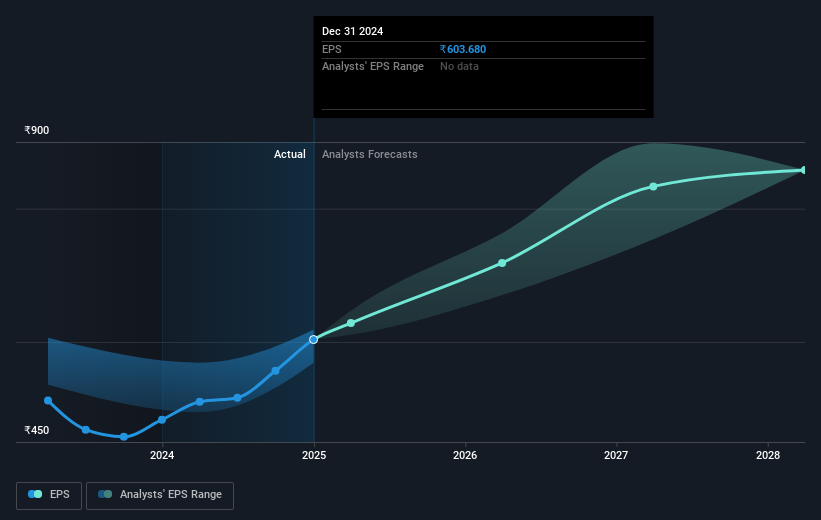This screenshot has height=520, width=821.
Task: Click the first forecast point after 2025
Action: [351, 323]
